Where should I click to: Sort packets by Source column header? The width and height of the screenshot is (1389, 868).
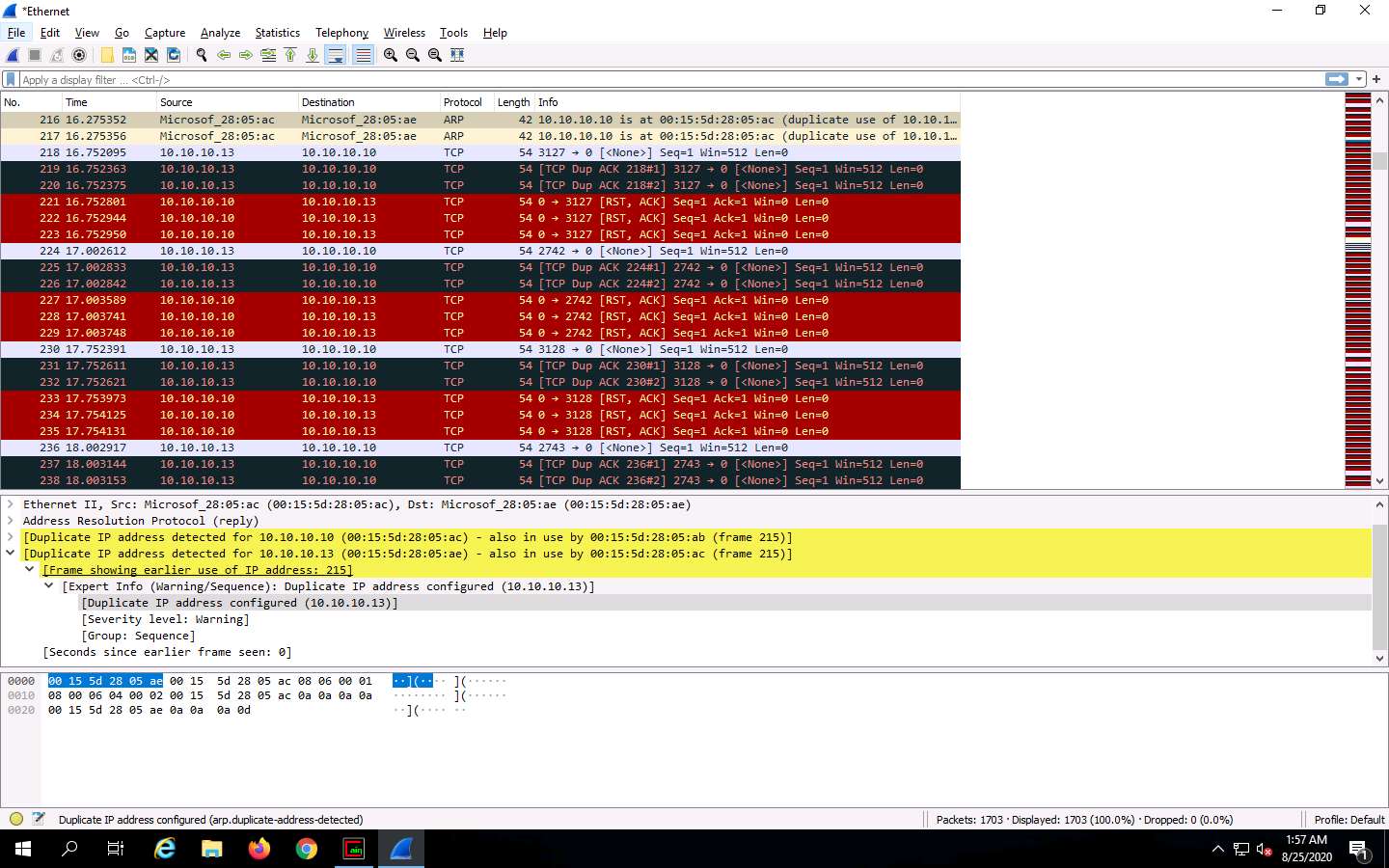[x=227, y=102]
